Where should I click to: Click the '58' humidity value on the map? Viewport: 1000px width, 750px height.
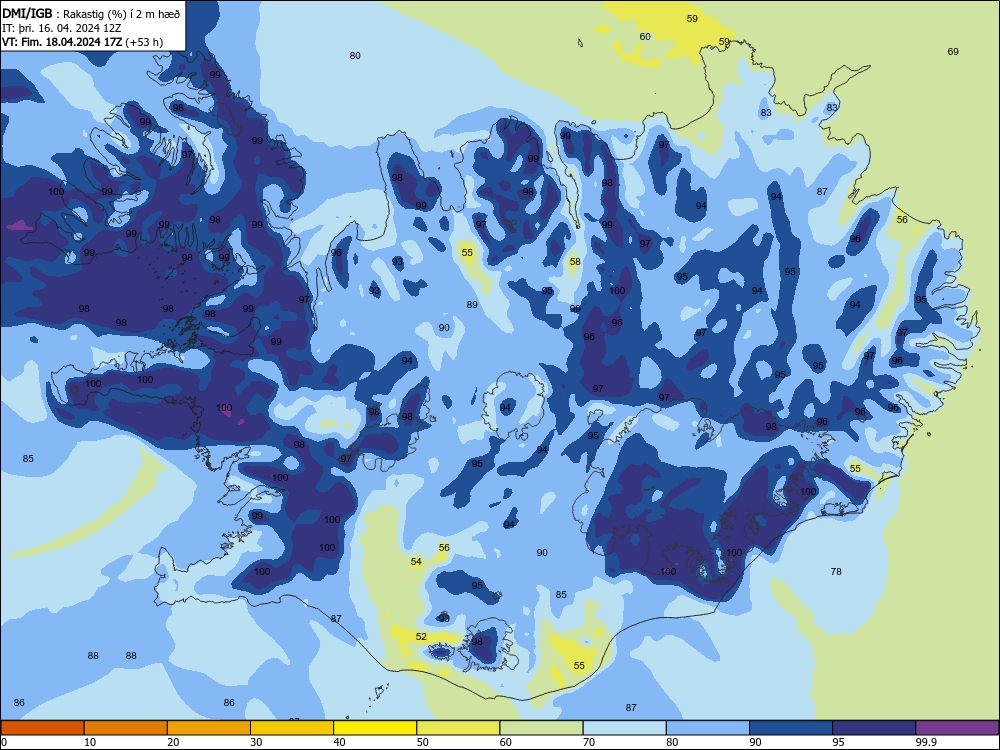click(x=575, y=261)
